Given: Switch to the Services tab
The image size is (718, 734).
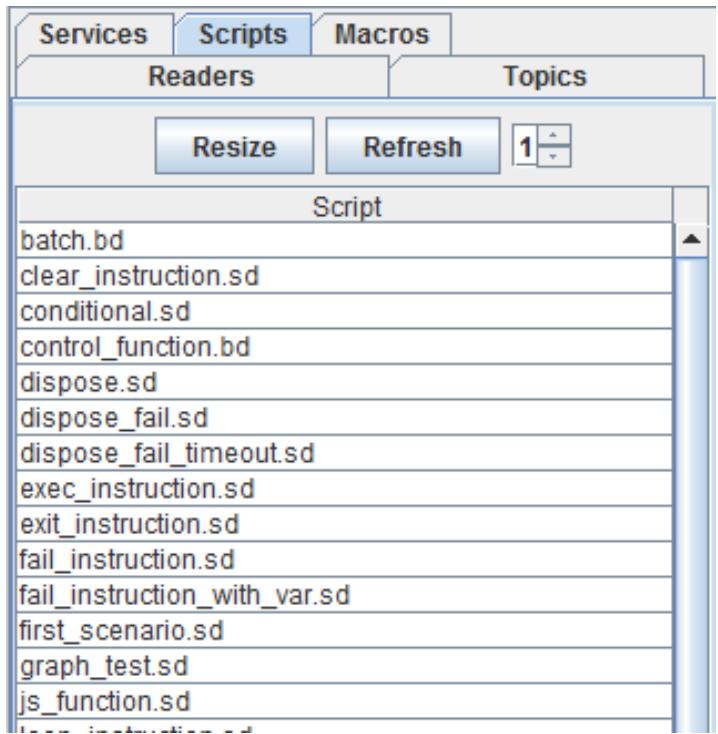Looking at the screenshot, I should tap(94, 35).
